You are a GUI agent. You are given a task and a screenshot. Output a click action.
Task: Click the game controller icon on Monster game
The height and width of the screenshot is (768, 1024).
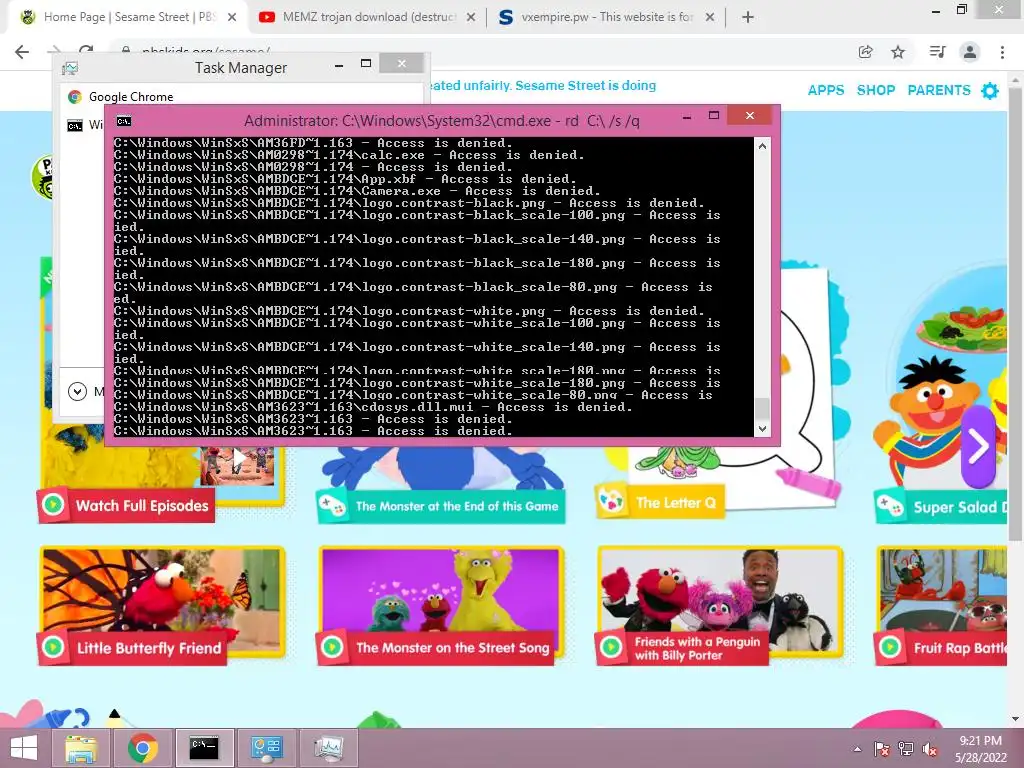pos(332,505)
